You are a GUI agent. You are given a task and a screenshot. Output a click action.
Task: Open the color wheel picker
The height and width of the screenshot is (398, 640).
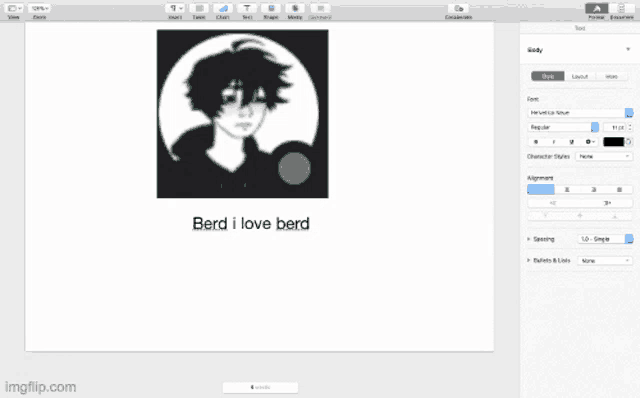629,142
